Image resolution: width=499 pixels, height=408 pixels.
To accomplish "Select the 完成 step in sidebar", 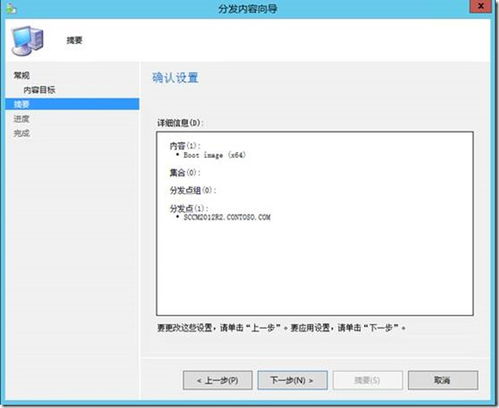I will (x=22, y=133).
